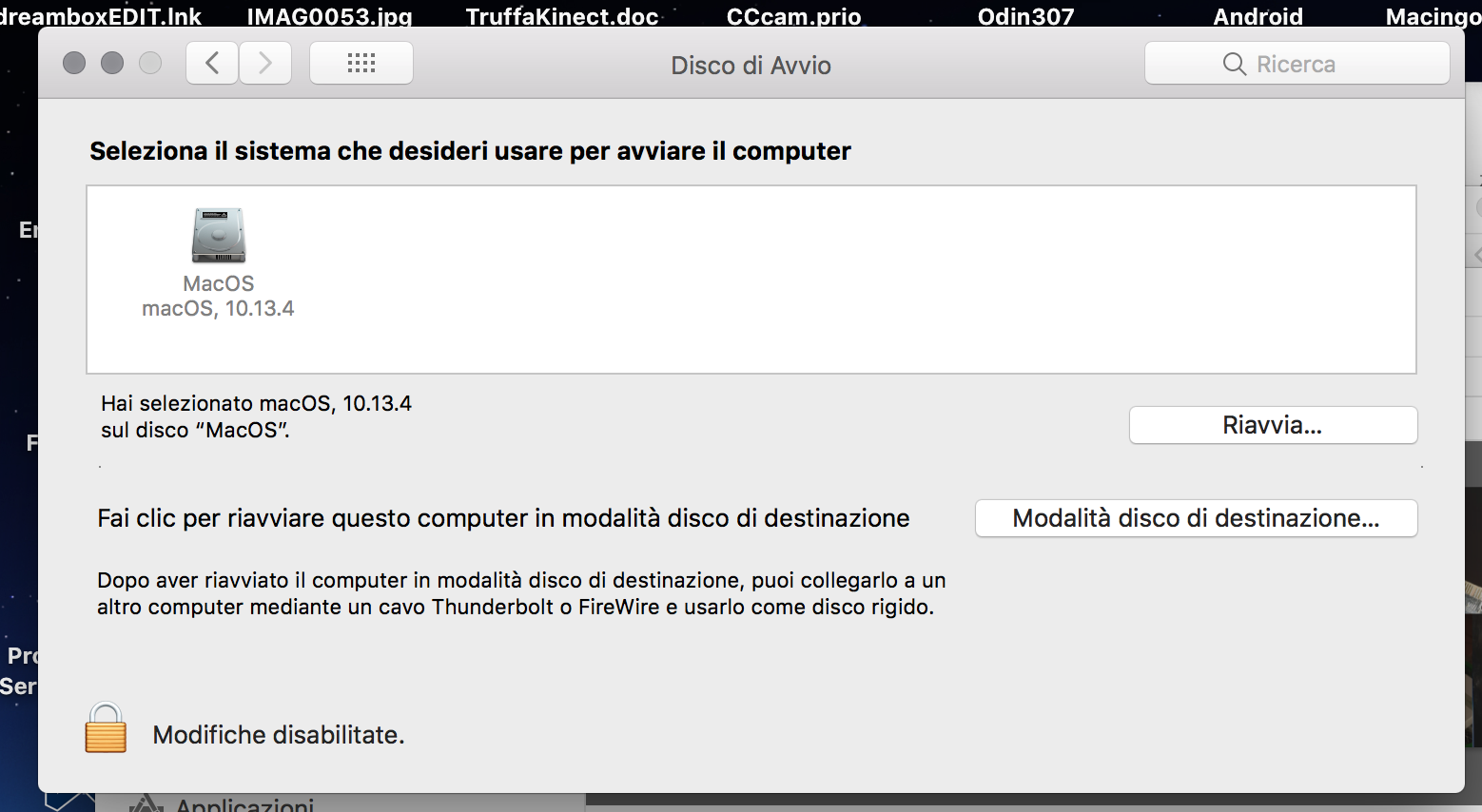1482x812 pixels.
Task: Click the Riavvia... button
Action: 1273,425
